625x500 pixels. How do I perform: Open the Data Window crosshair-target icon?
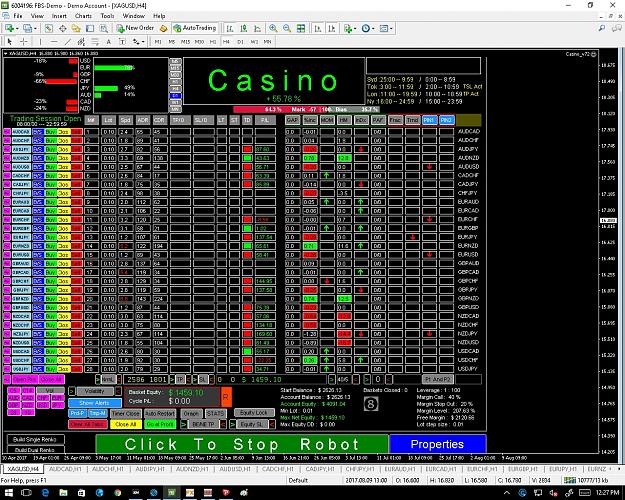(63, 28)
